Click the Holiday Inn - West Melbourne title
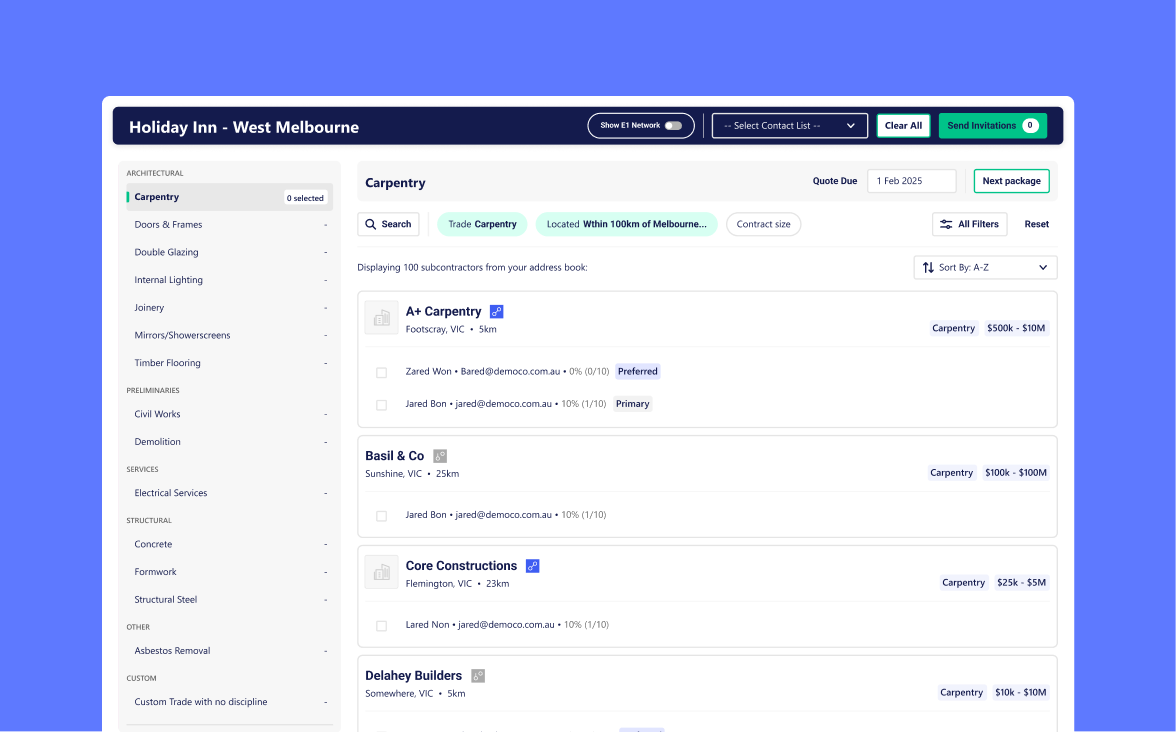 244,127
